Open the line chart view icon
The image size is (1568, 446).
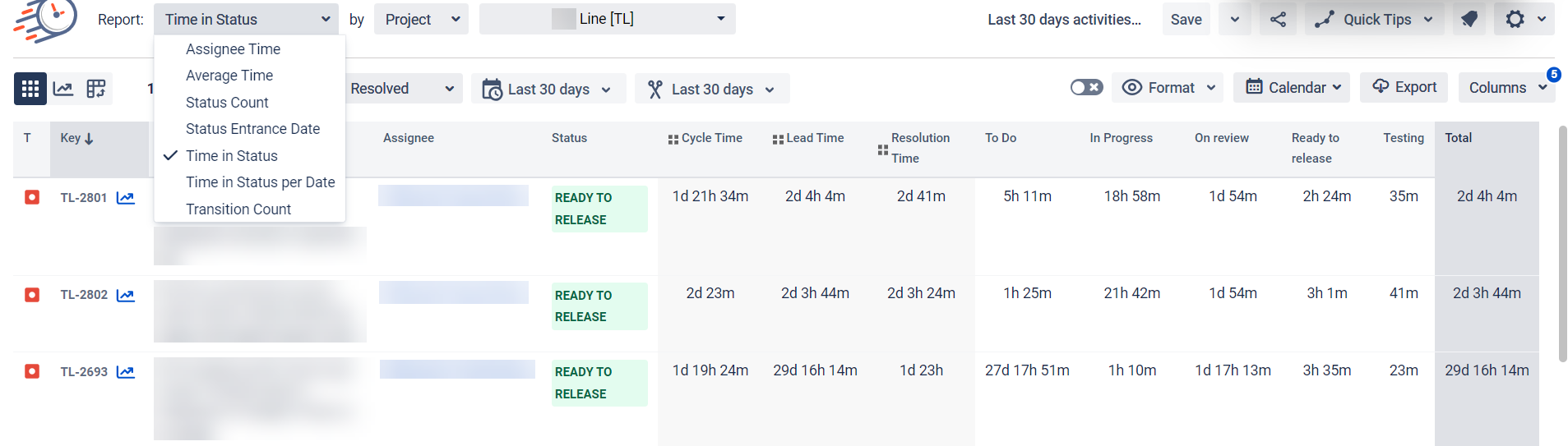pos(63,89)
